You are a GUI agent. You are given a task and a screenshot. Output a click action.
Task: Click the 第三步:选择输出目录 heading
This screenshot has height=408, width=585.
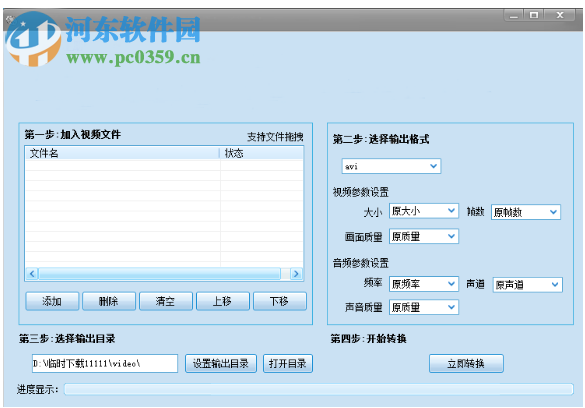[x=67, y=339]
